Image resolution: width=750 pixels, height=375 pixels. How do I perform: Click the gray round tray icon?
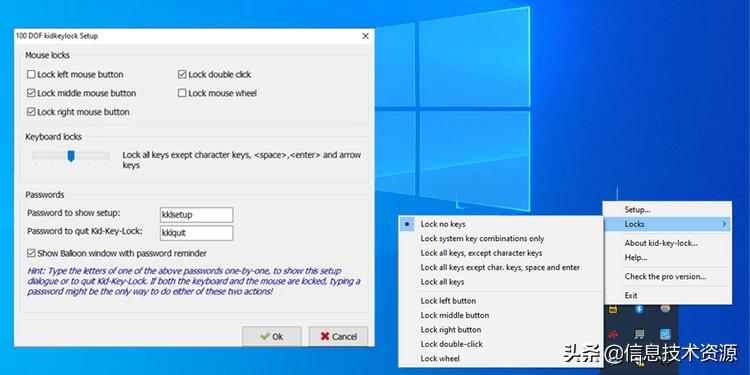point(665,309)
